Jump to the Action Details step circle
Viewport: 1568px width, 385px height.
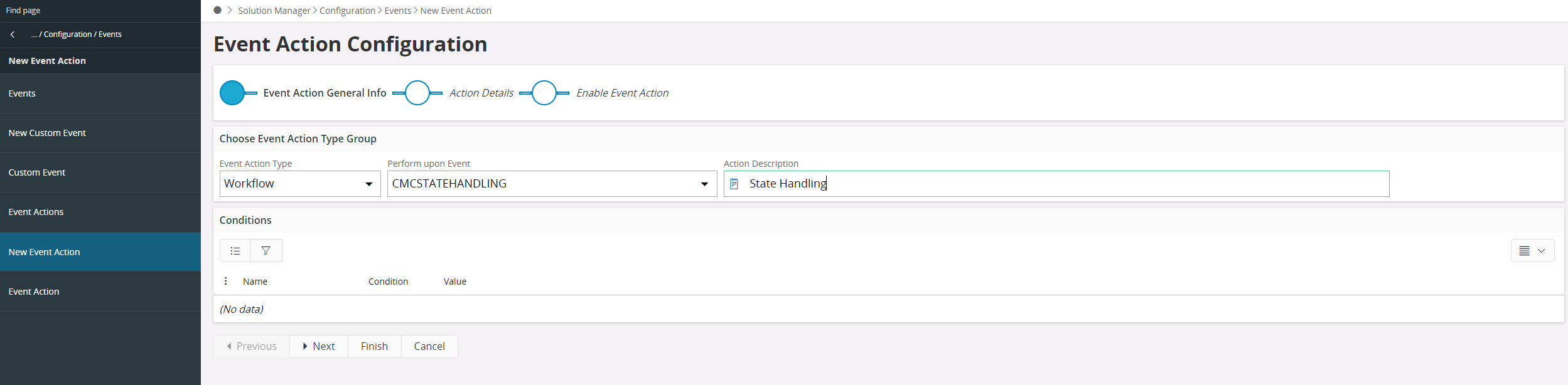pos(417,93)
